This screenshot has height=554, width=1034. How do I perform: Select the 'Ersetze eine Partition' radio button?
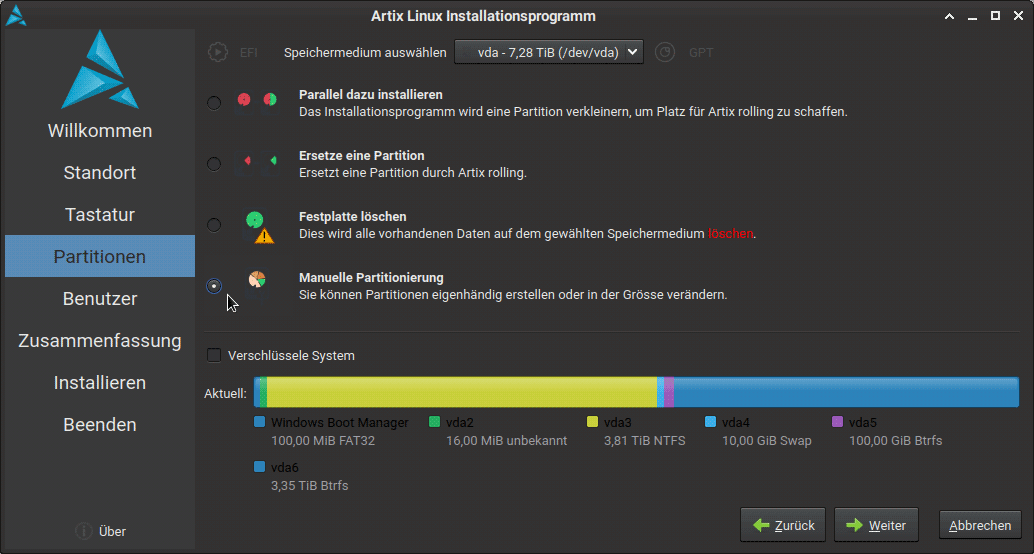pyautogui.click(x=214, y=163)
